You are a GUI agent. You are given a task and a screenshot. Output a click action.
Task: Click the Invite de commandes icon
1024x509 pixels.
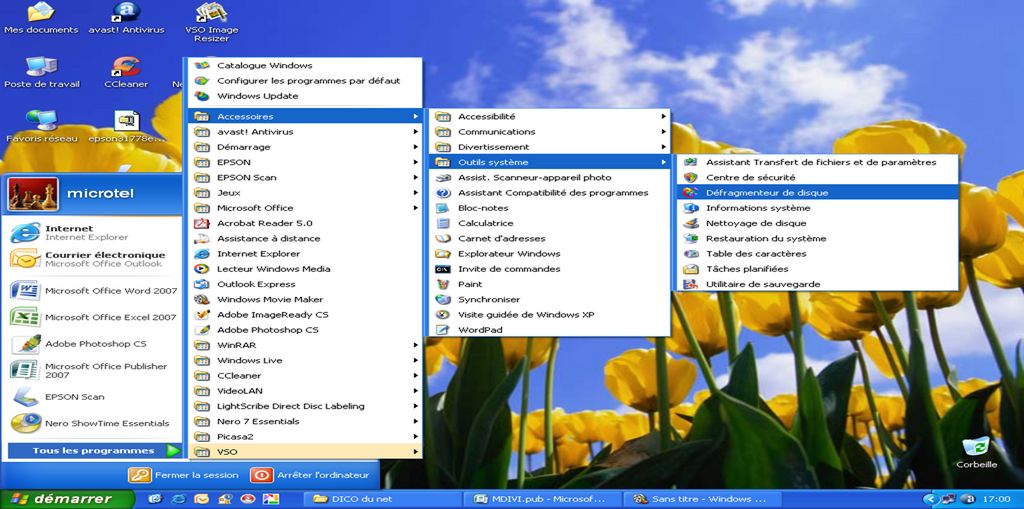pos(443,269)
